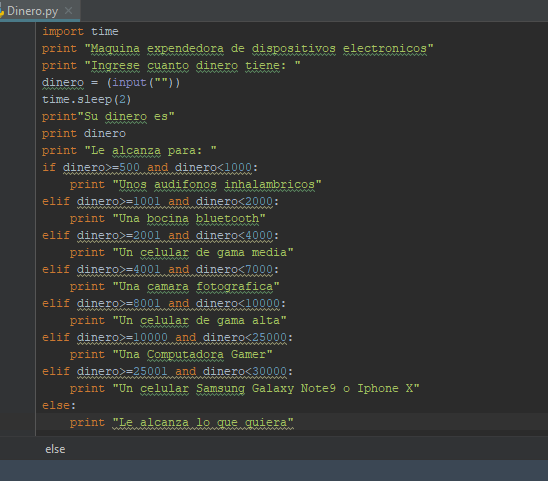Viewport: 548px width, 481px height.
Task: Click the 'else' breadcrumb at the bottom
Action: tap(55, 449)
